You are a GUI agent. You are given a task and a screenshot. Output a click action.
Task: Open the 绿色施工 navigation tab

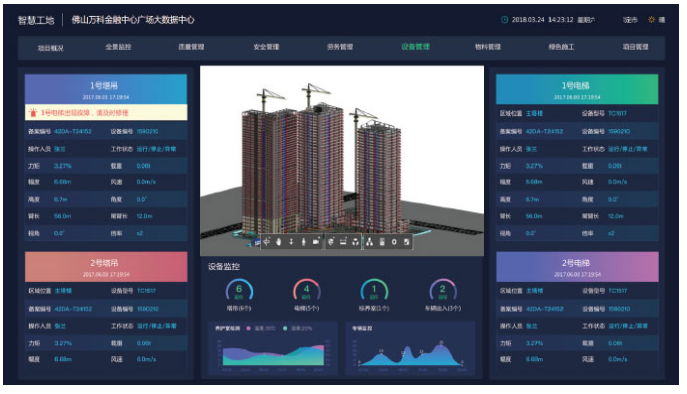point(561,47)
